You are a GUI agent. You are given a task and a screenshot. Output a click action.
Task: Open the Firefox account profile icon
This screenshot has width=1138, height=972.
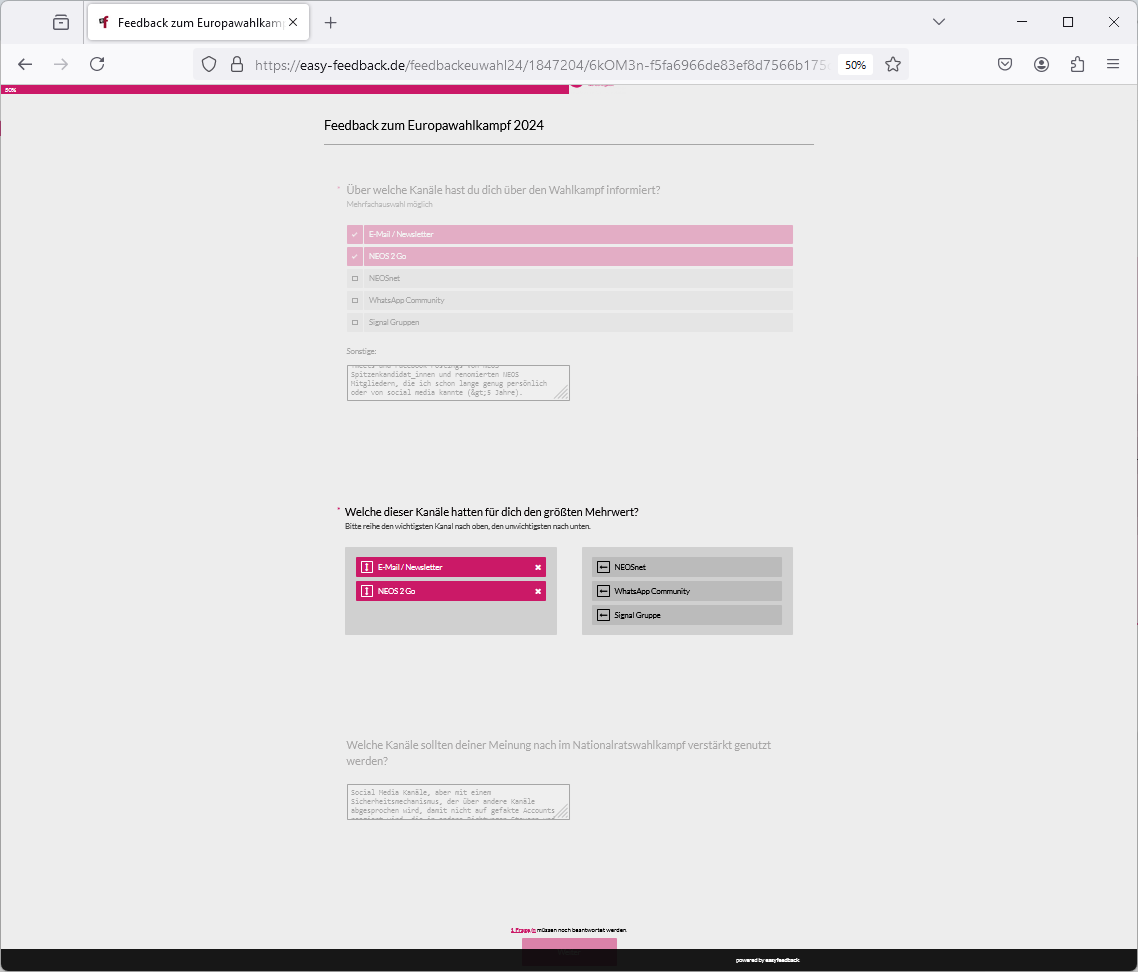[x=1041, y=64]
